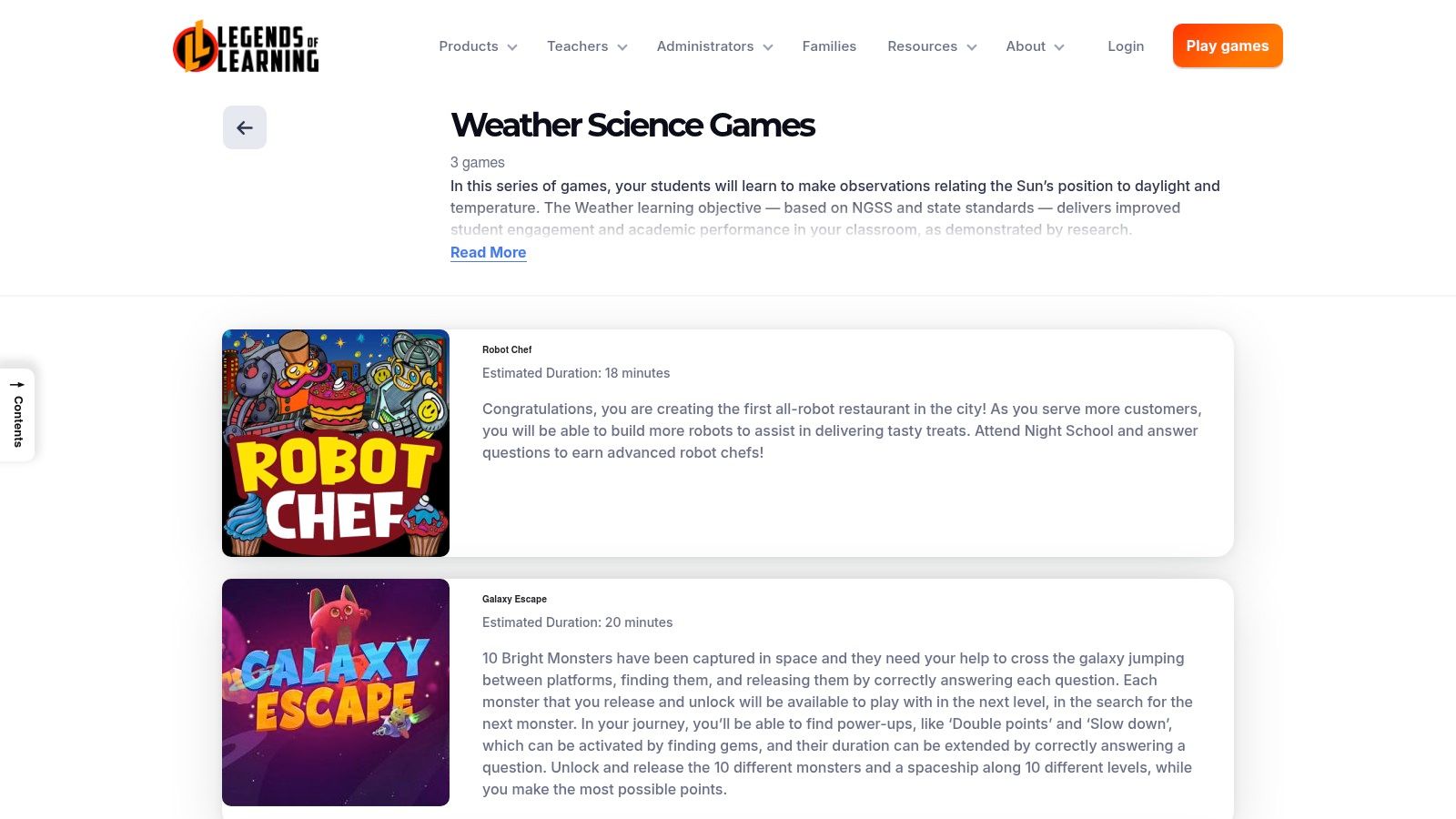This screenshot has width=1456, height=819.
Task: Expand the About dropdown
Action: (1034, 45)
